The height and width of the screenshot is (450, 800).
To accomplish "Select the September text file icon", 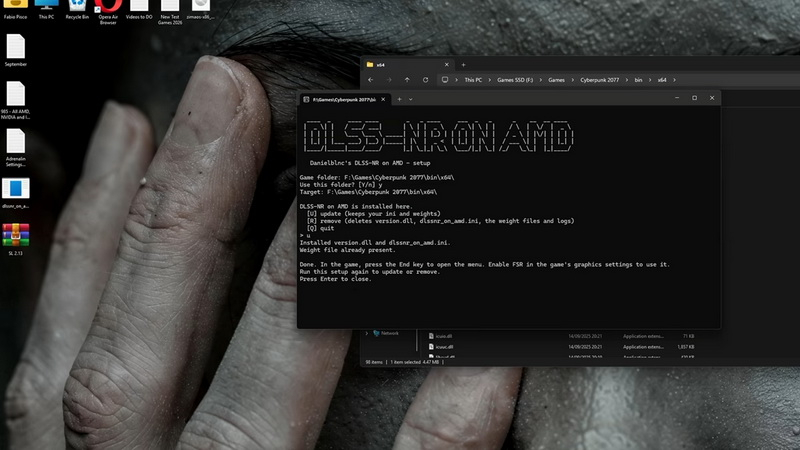I will tap(15, 50).
